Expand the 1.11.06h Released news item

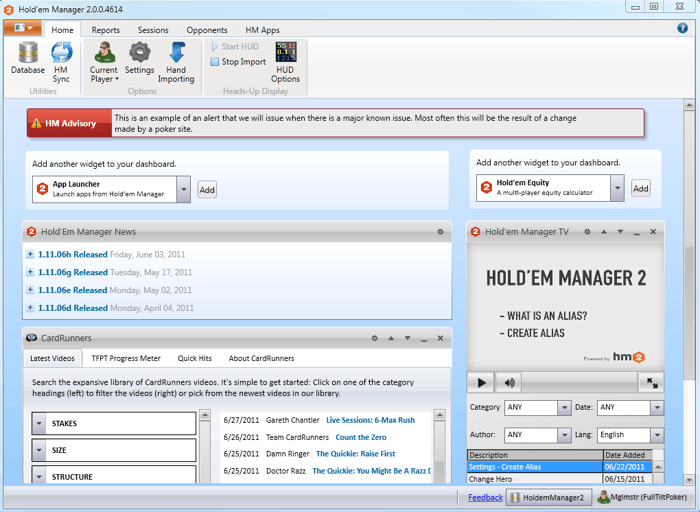click(30, 254)
